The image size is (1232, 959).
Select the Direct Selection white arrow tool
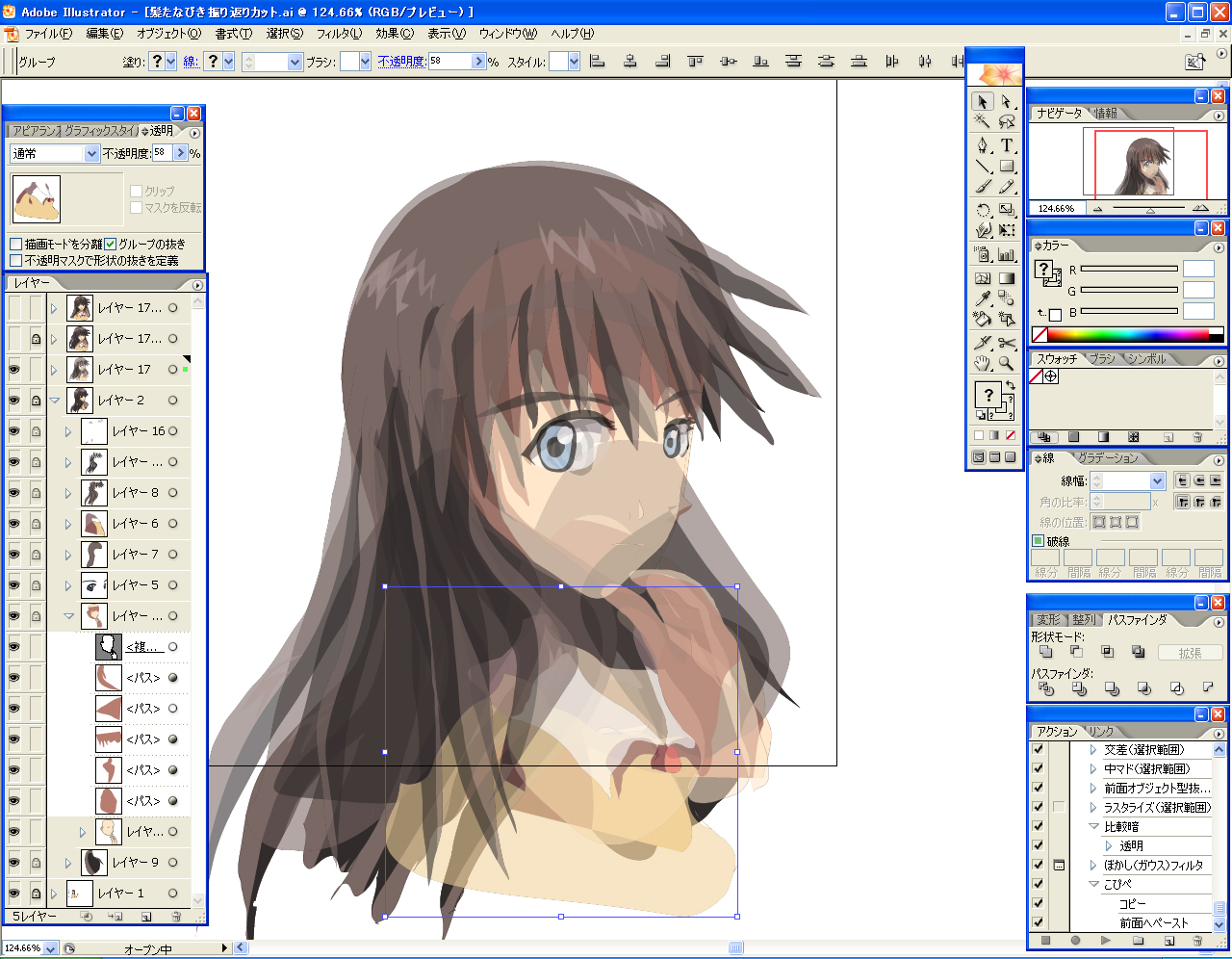[1007, 101]
